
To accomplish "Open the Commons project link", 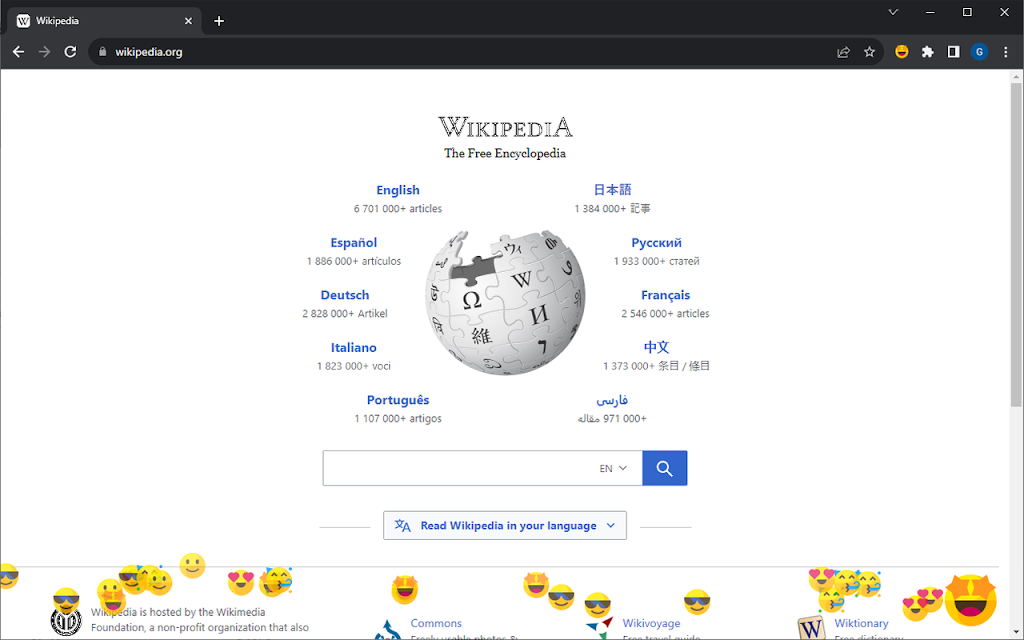I will [x=436, y=623].
